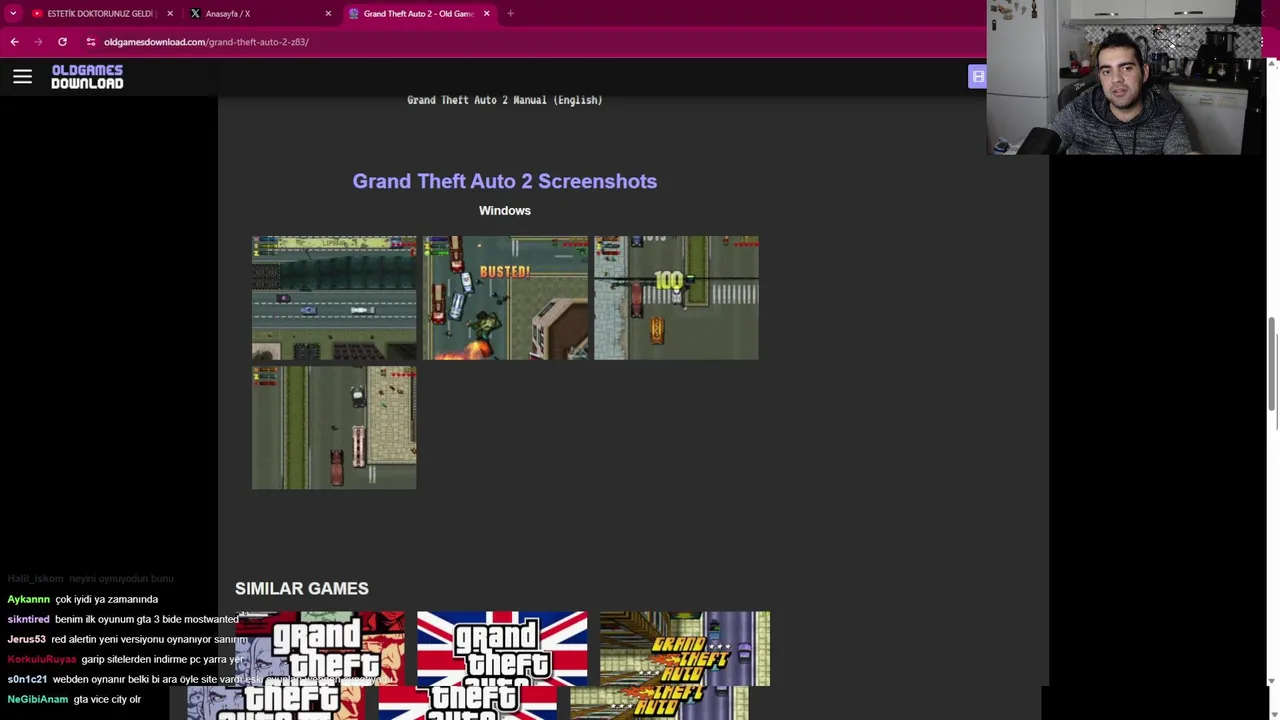Open the Union Jack Grand Theft Auto game

click(x=502, y=649)
